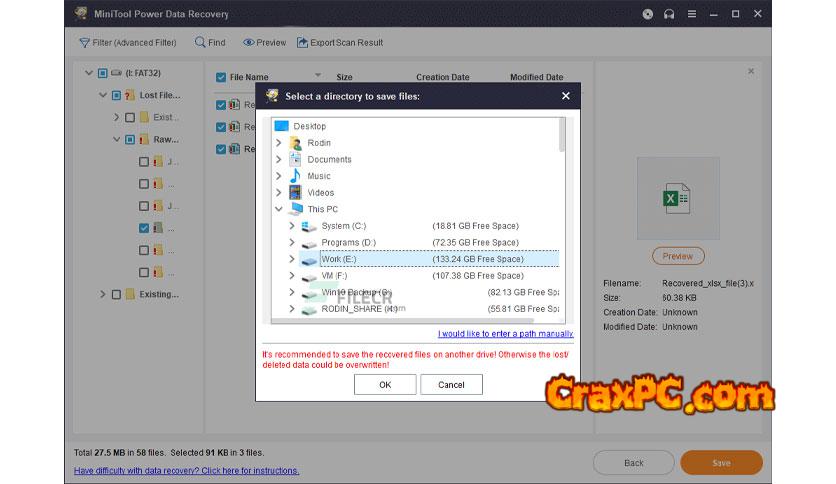Check the Existing... folder checkbox

click(116, 294)
